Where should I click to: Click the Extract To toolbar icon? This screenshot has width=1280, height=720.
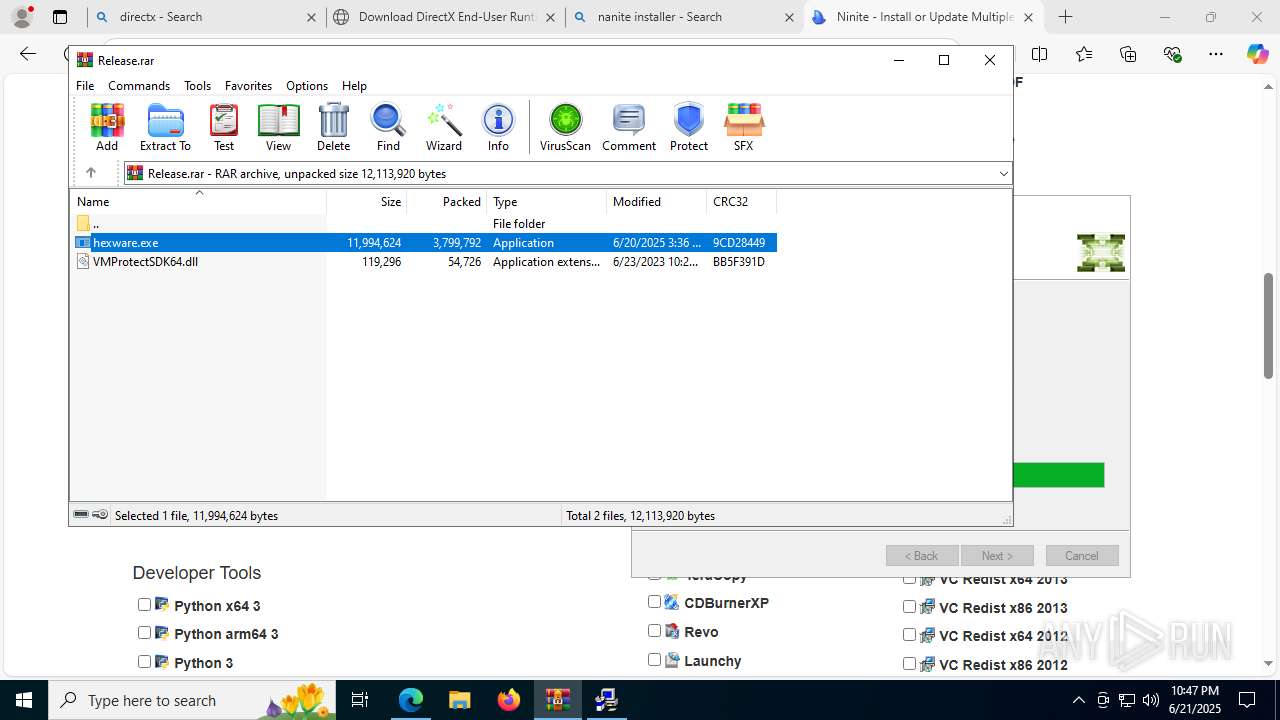pos(165,127)
